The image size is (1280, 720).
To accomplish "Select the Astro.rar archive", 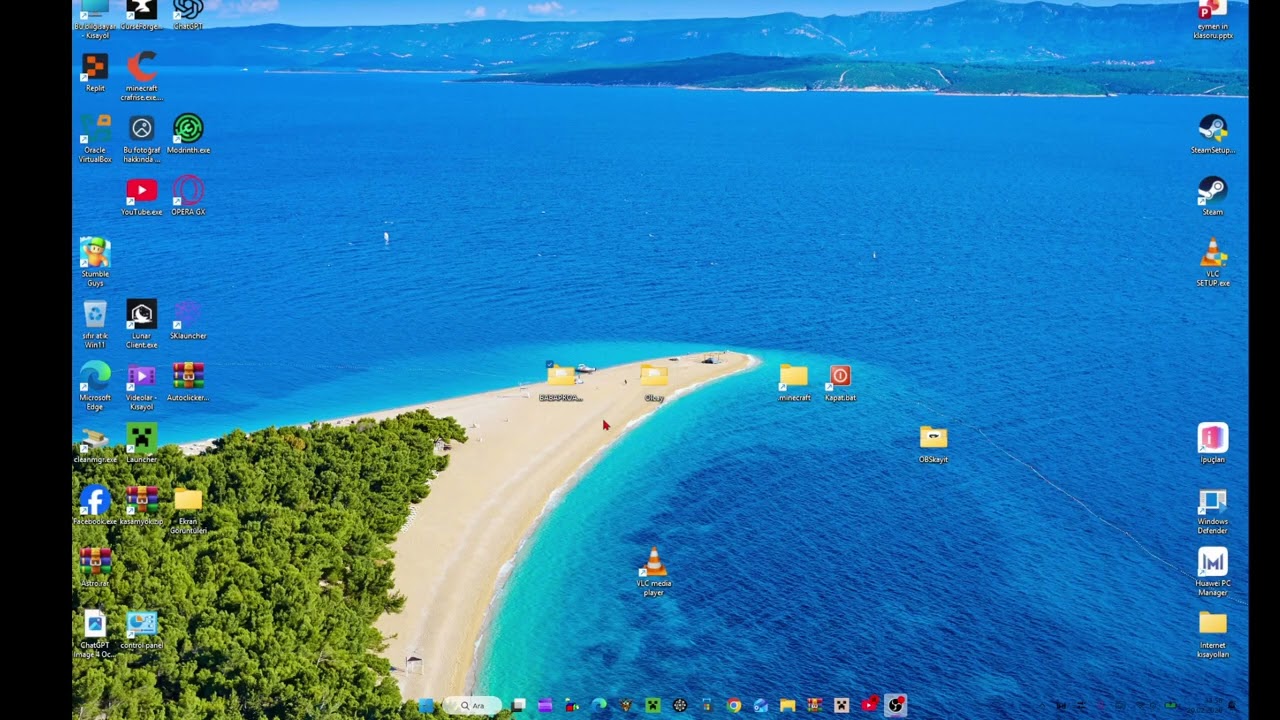I will (x=95, y=568).
